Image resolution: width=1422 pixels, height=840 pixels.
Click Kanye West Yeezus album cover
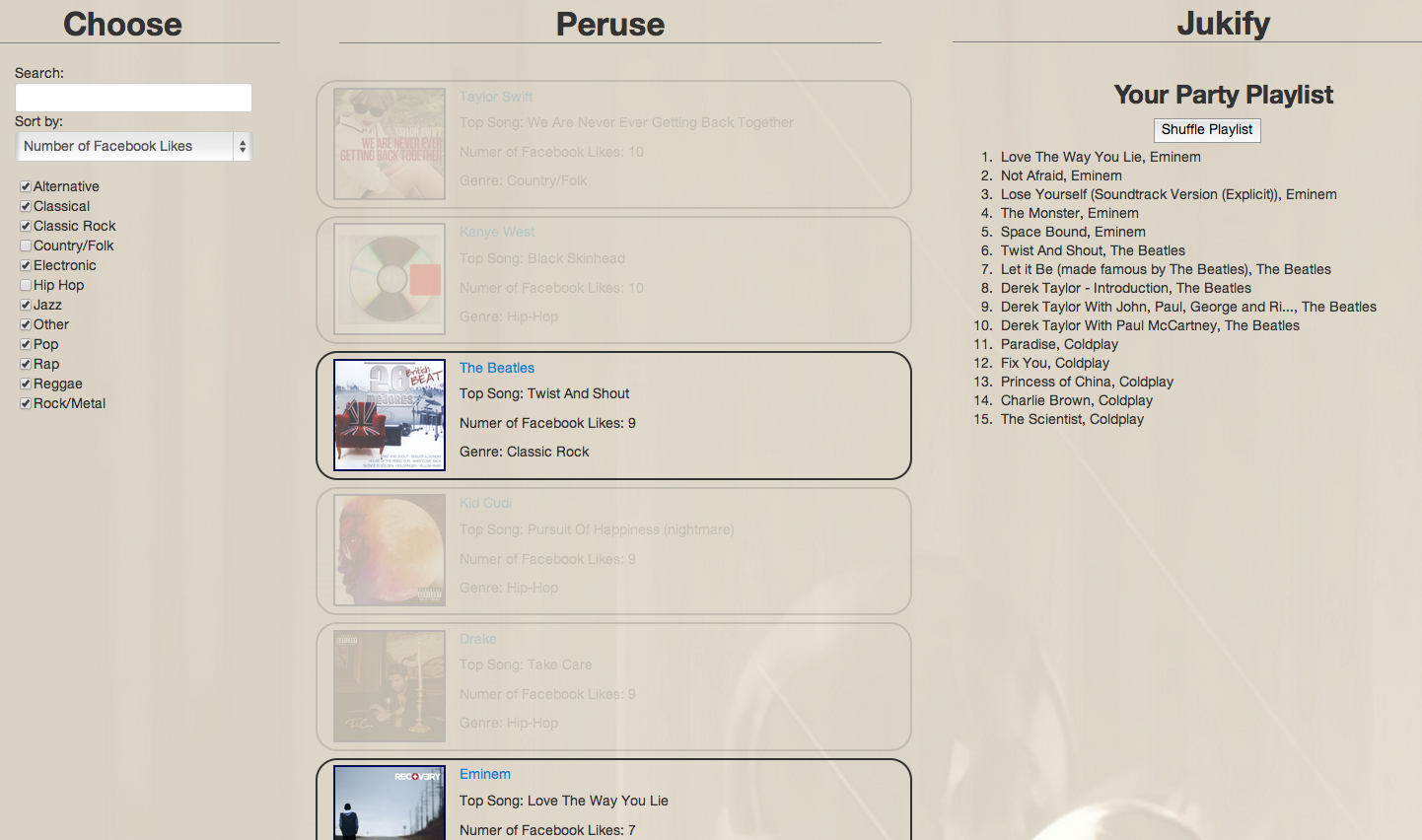coord(390,279)
